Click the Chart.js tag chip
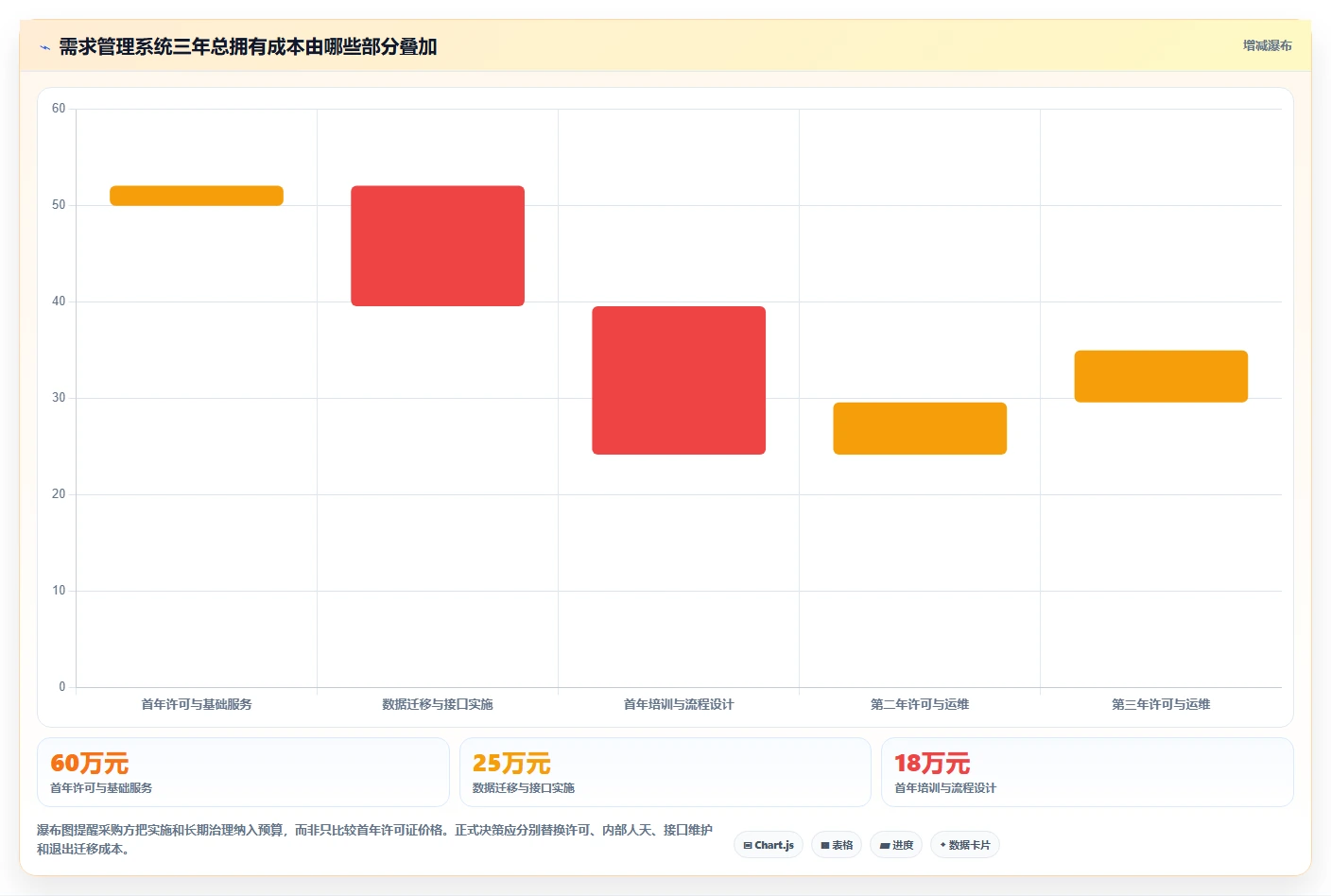 click(769, 845)
